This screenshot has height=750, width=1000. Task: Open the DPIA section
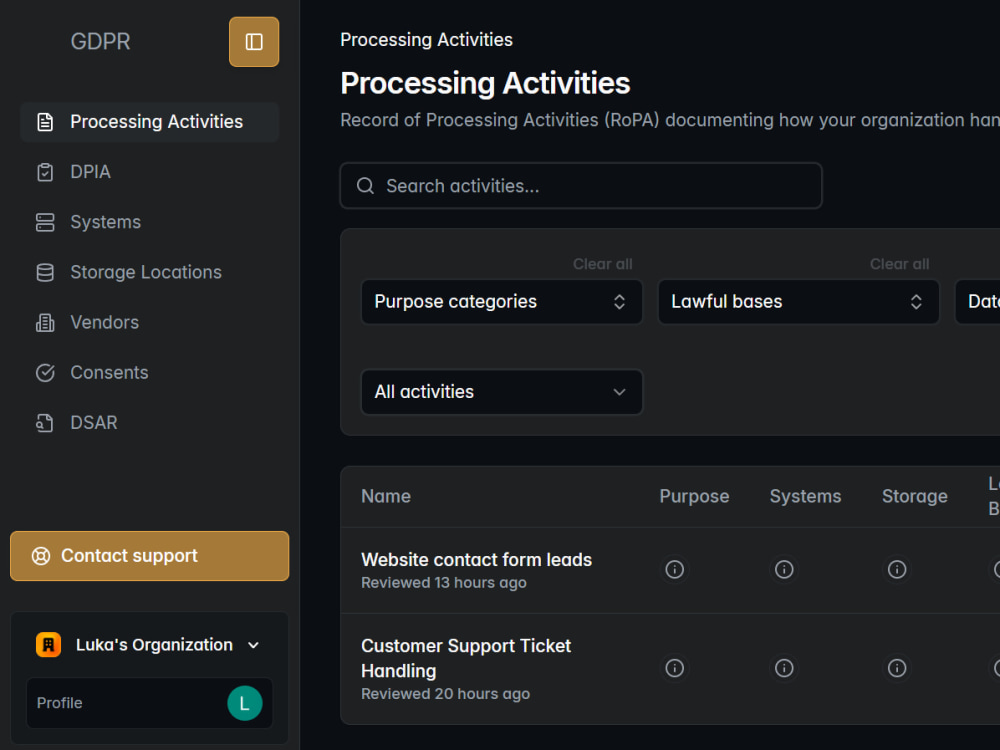(150, 172)
